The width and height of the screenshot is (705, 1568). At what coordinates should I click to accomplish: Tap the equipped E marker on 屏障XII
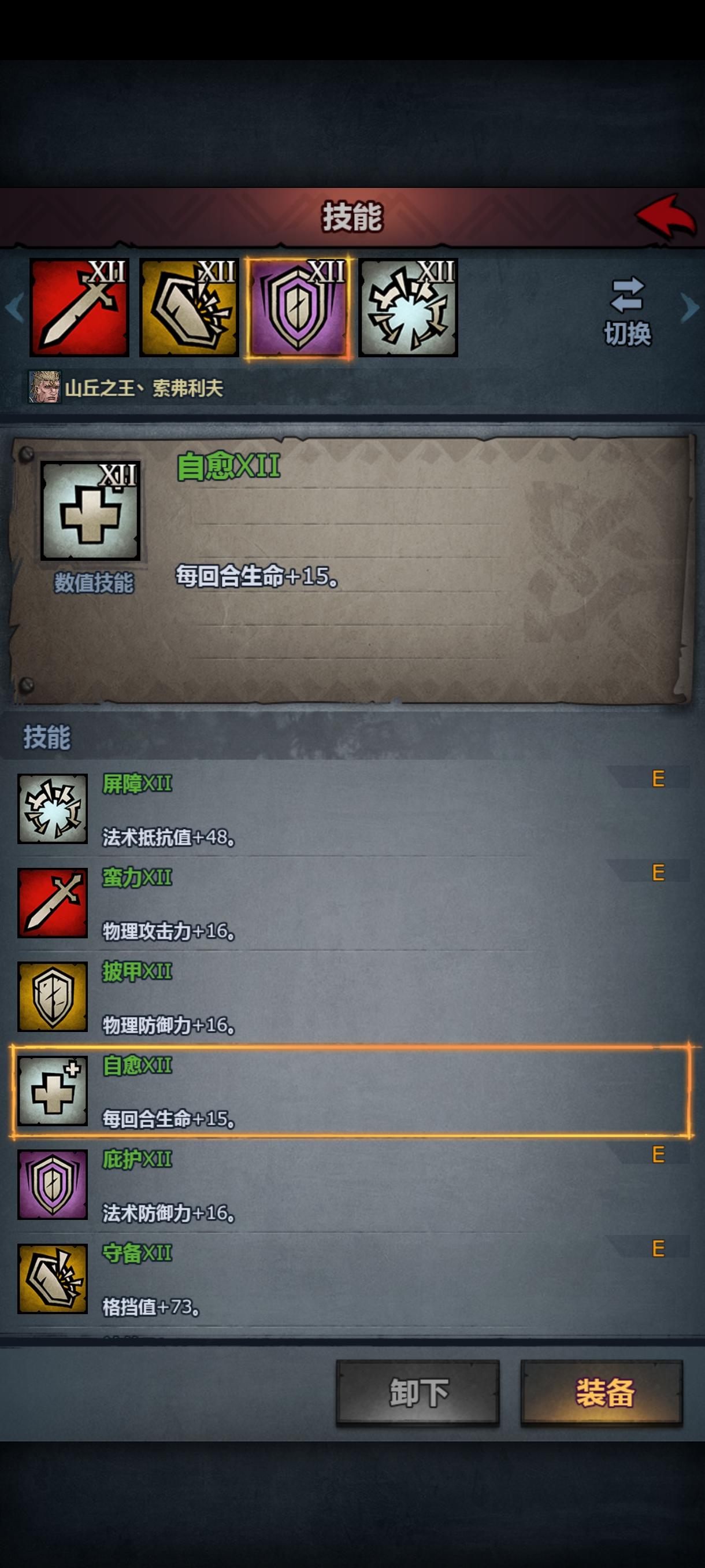(x=658, y=779)
